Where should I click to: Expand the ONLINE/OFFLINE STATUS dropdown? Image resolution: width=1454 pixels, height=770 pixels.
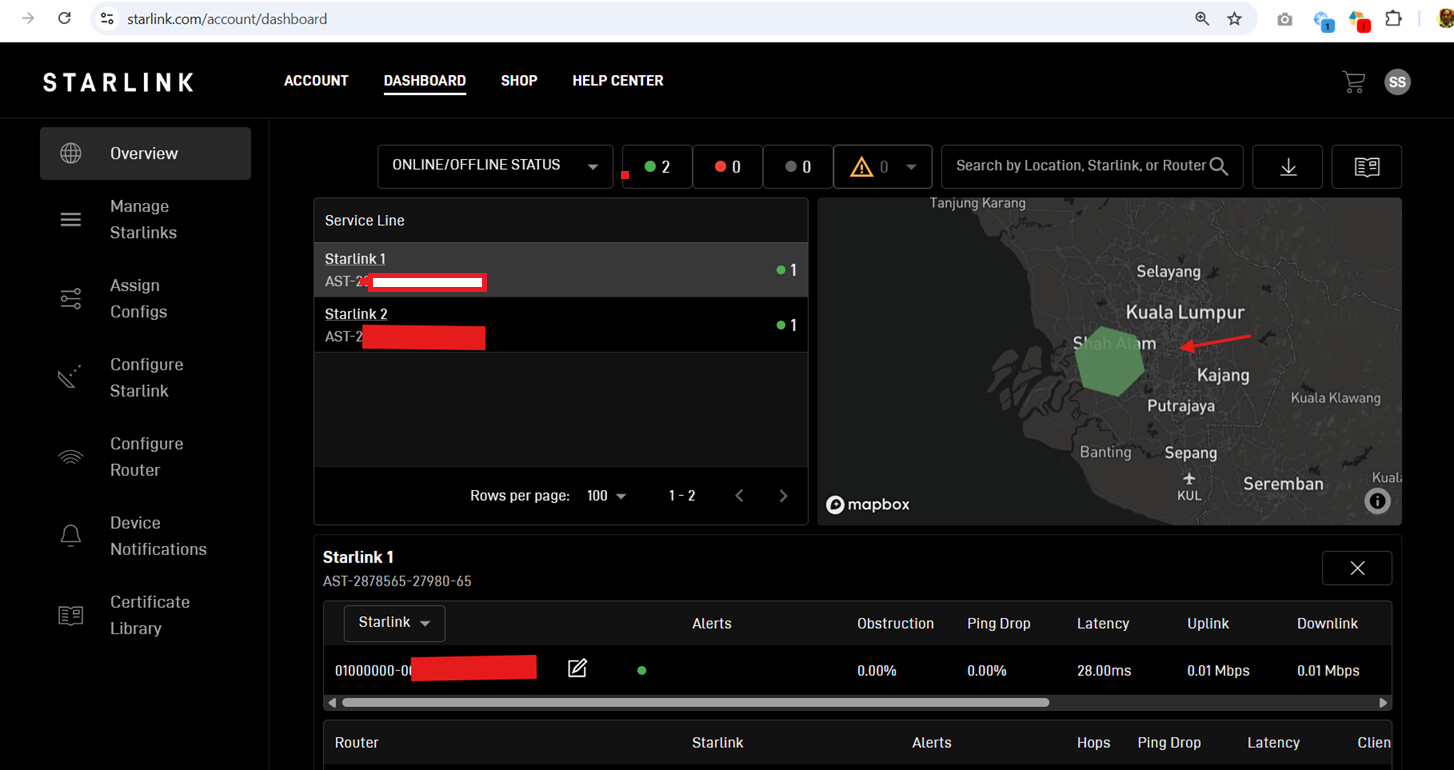(495, 166)
